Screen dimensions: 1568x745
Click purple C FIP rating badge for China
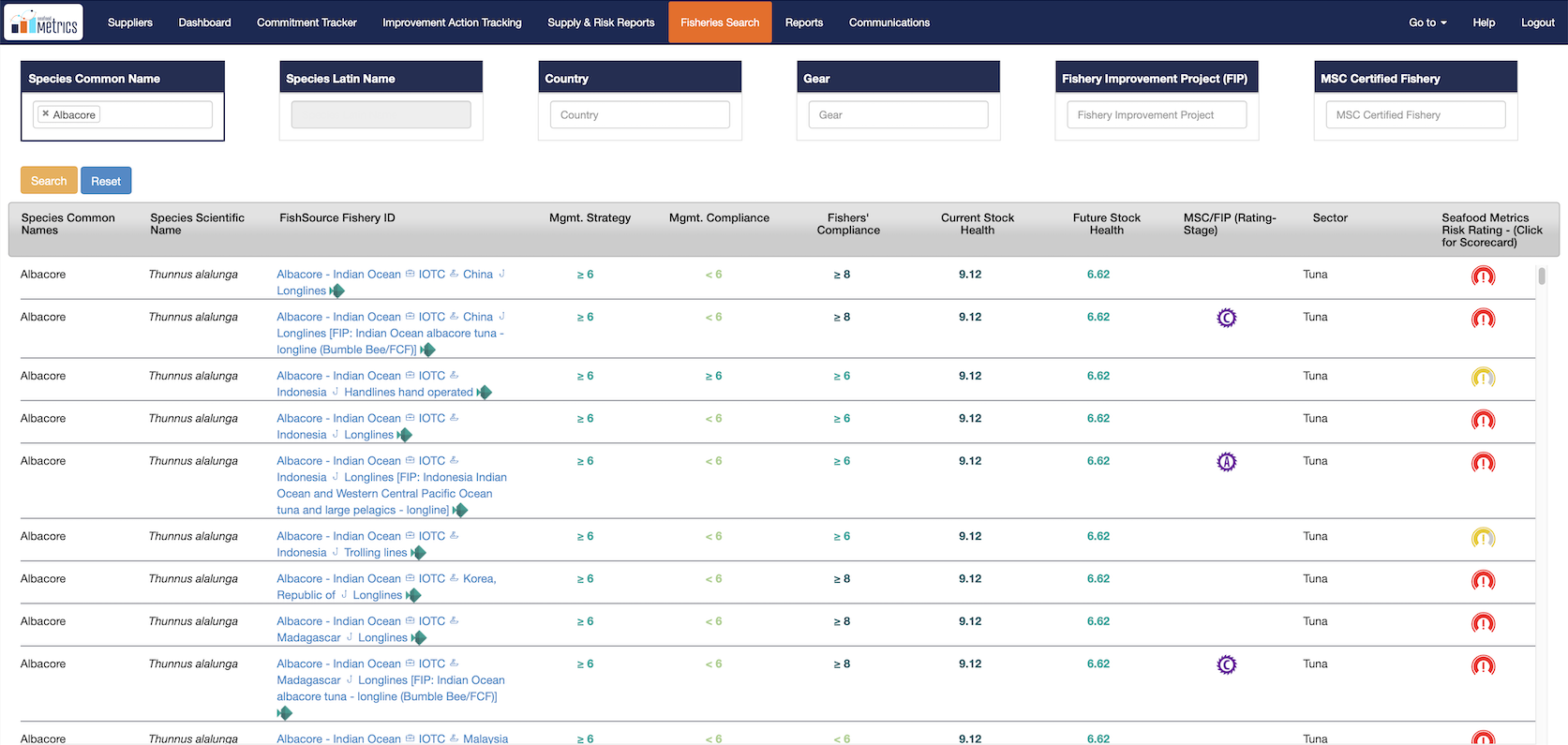pyautogui.click(x=1226, y=319)
